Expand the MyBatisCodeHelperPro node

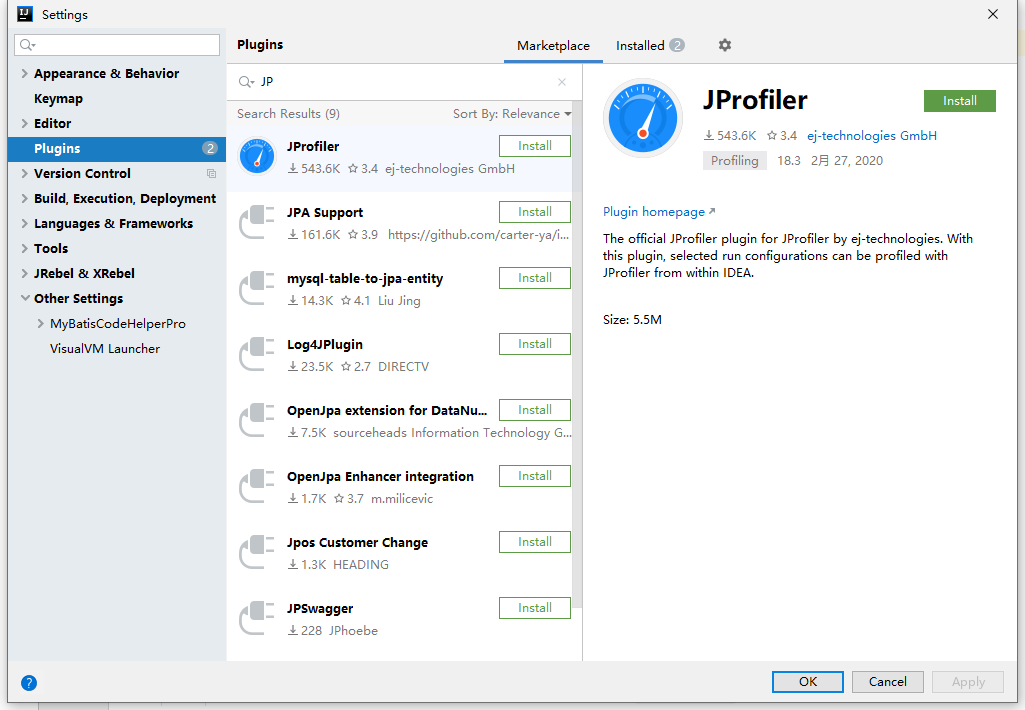pyautogui.click(x=41, y=323)
